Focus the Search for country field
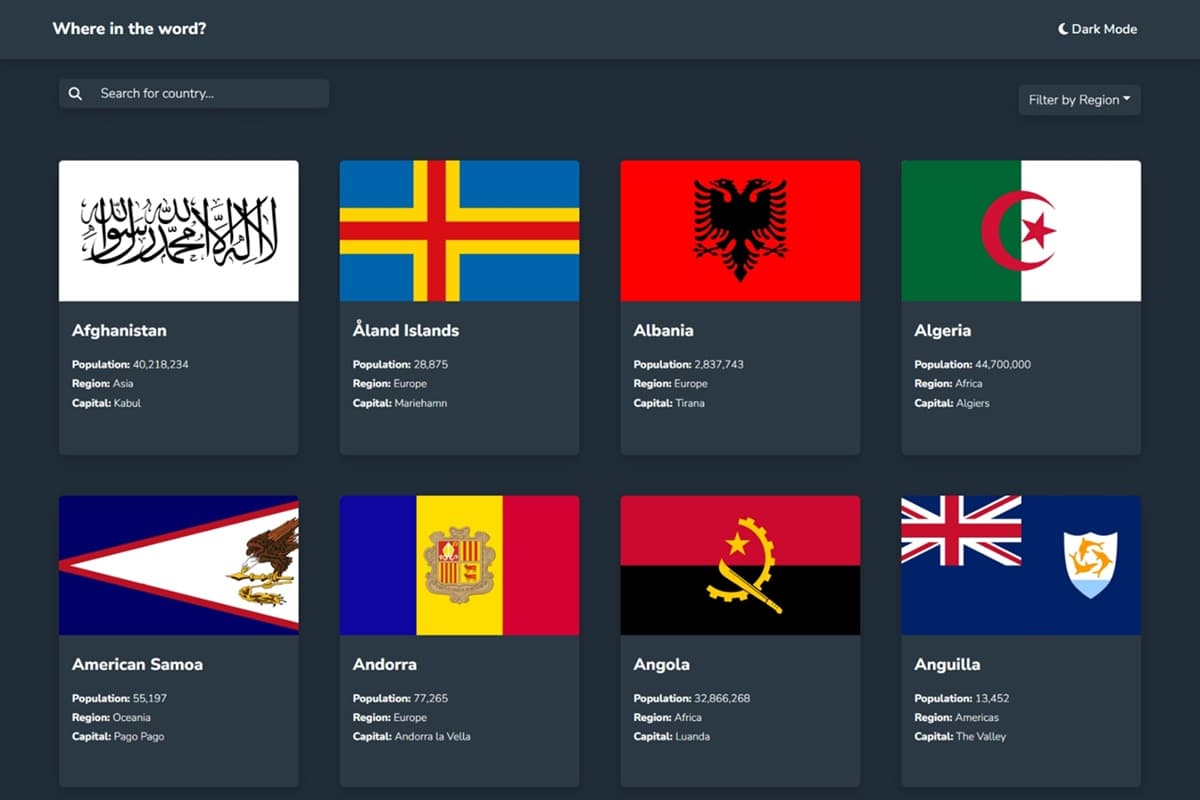 click(x=194, y=94)
